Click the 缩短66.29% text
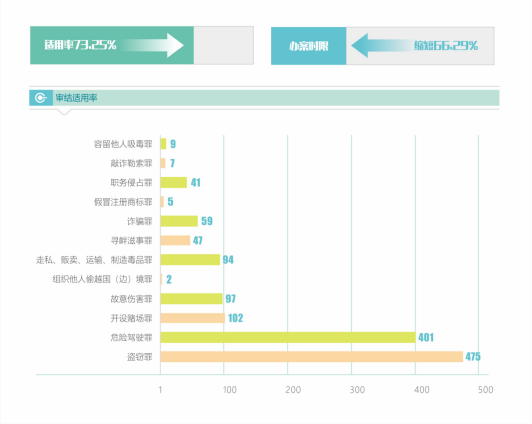This screenshot has width=532, height=424. click(446, 45)
